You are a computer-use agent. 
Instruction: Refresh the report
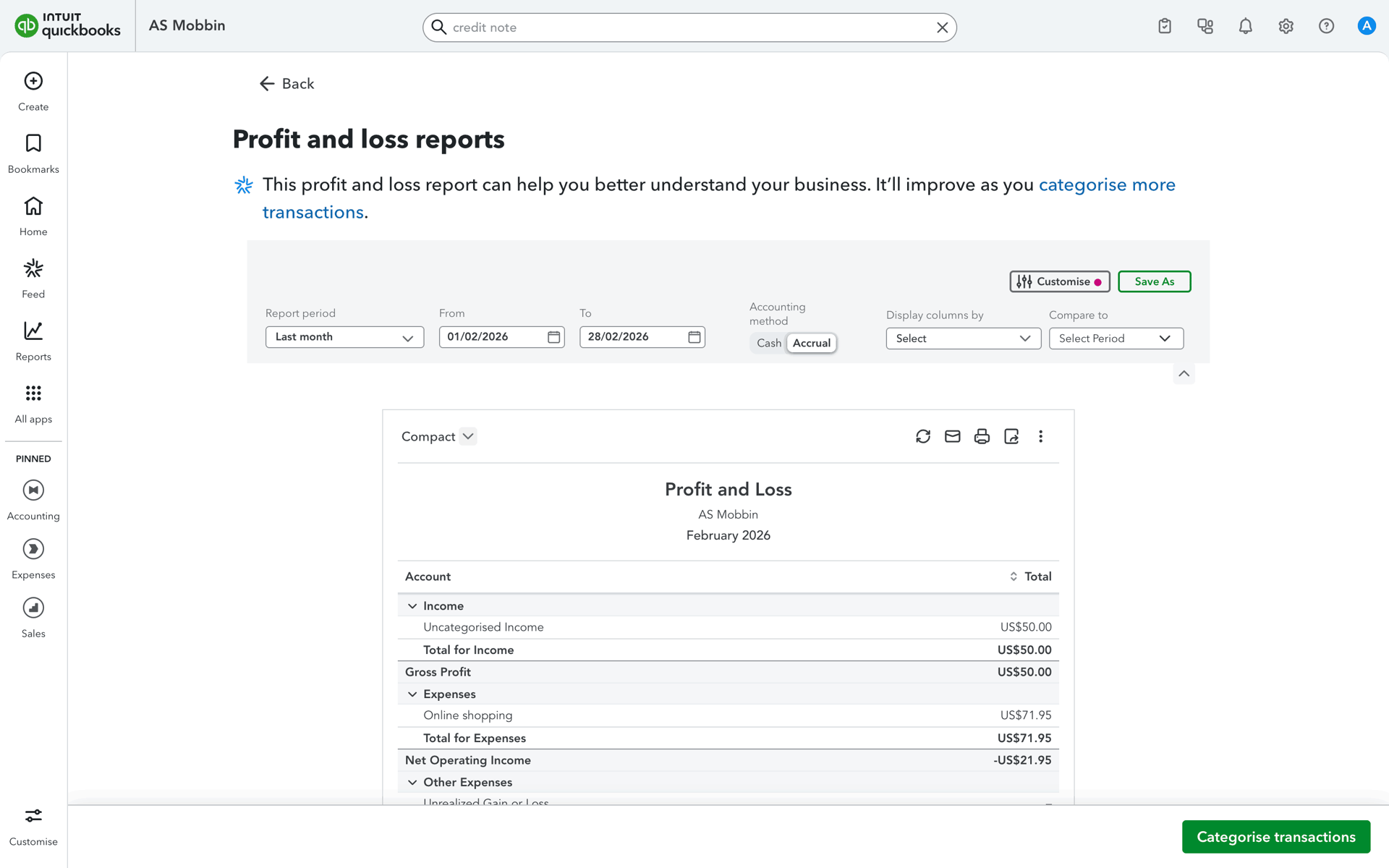click(x=923, y=436)
